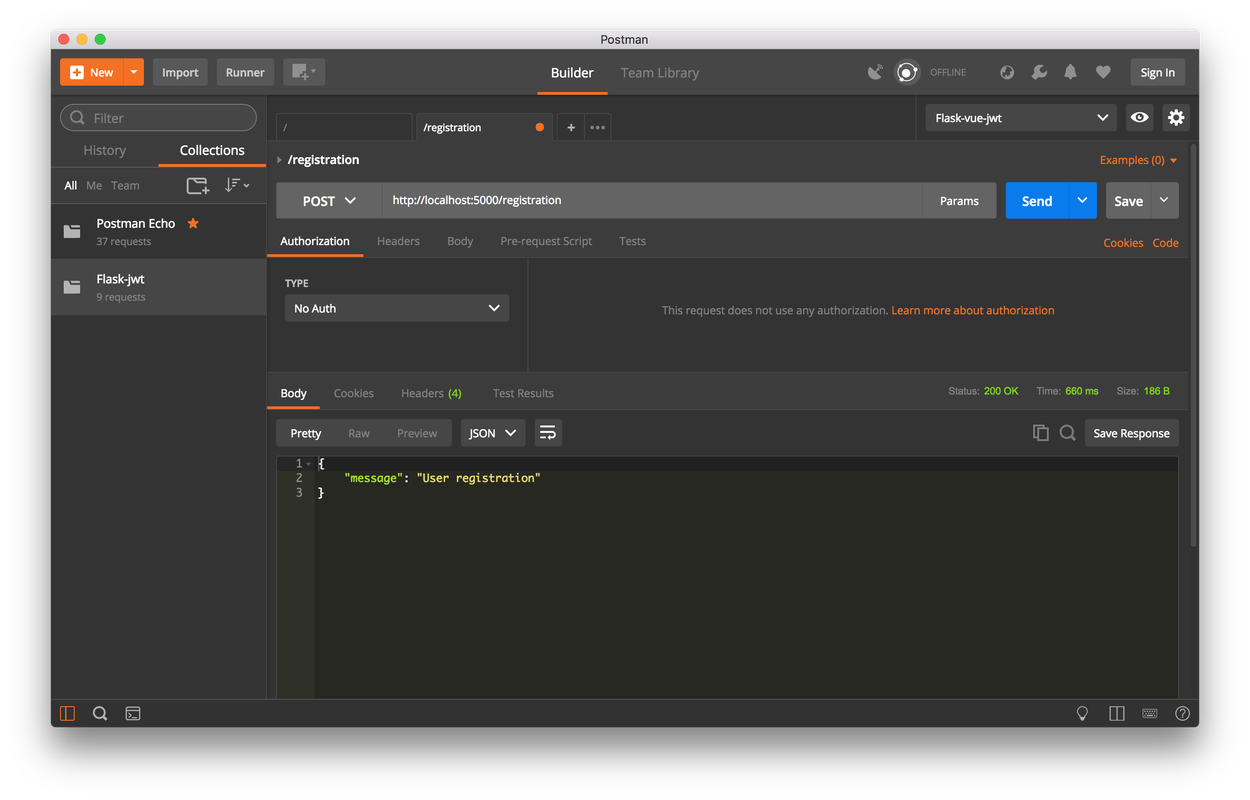Open Test Results tab
This screenshot has width=1250, height=800.
pyautogui.click(x=523, y=393)
